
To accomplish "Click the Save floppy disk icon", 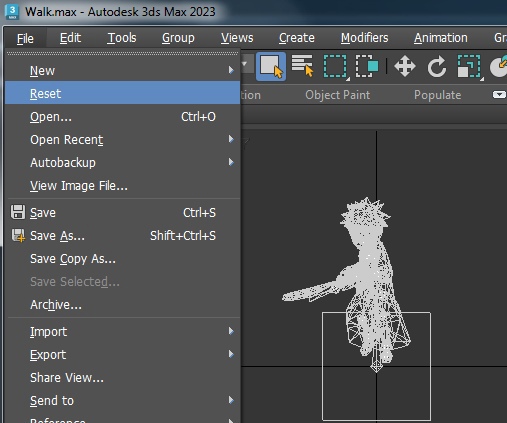I will click(x=18, y=212).
